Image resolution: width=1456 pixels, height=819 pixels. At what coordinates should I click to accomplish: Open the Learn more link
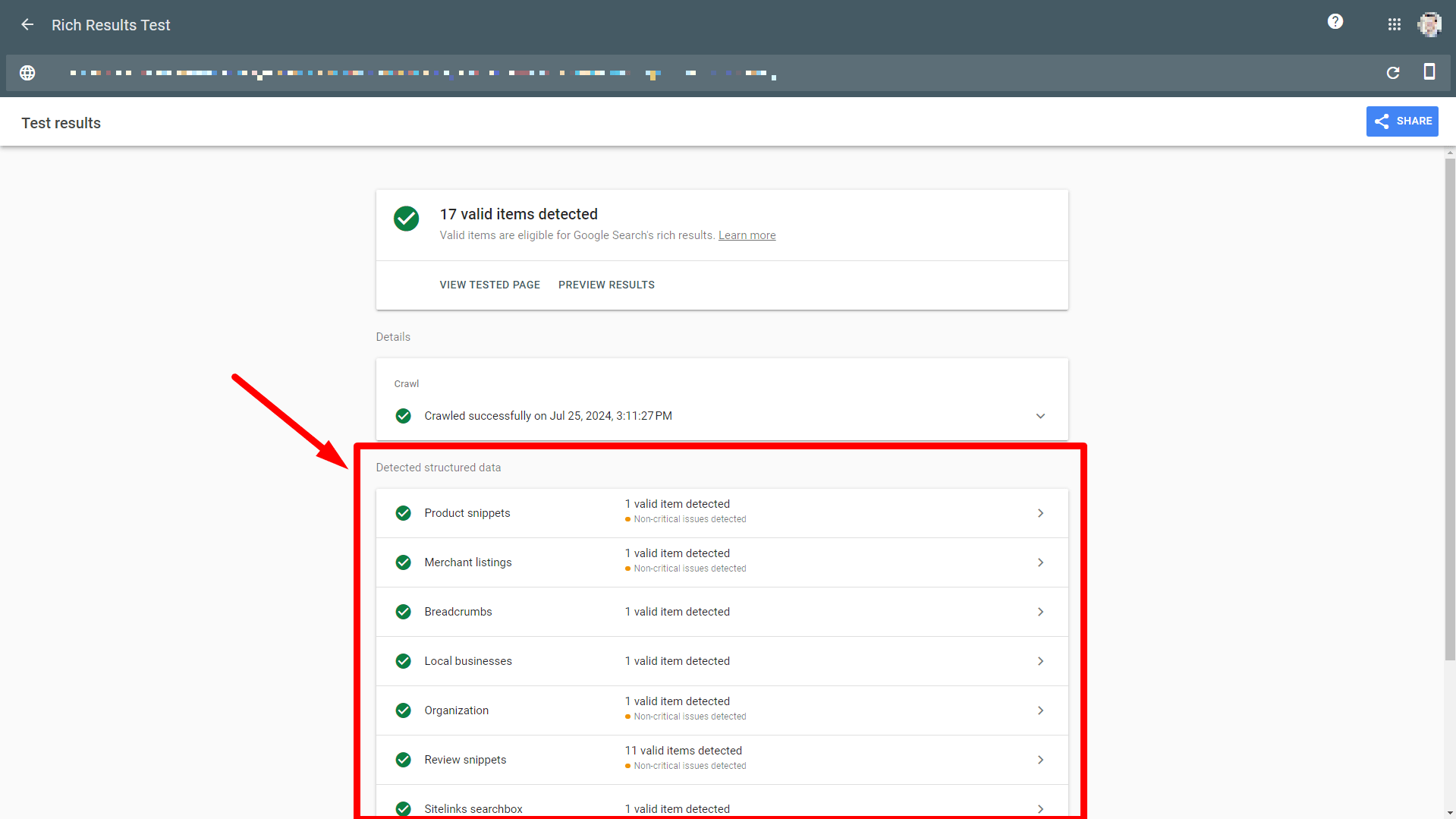(747, 235)
